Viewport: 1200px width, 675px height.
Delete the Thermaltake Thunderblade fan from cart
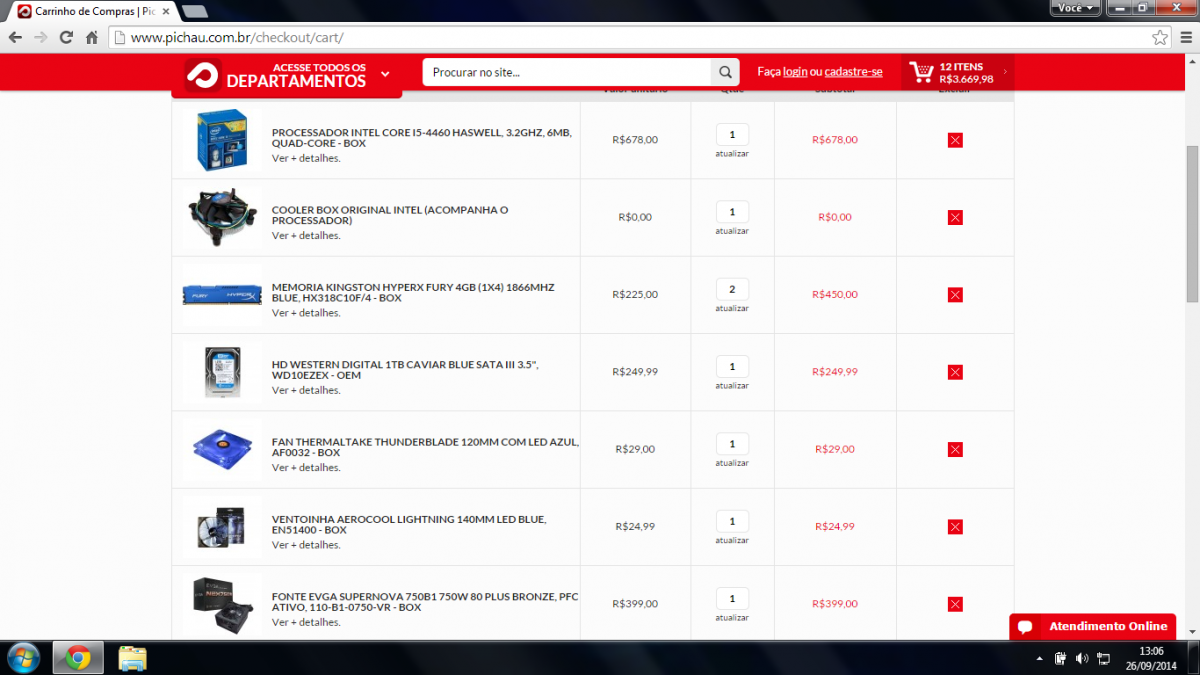pos(955,449)
